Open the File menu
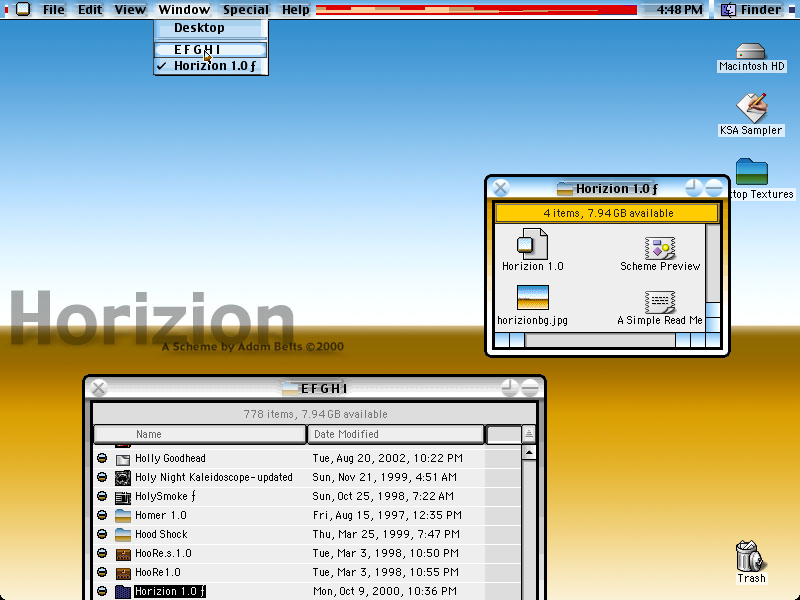 click(54, 10)
